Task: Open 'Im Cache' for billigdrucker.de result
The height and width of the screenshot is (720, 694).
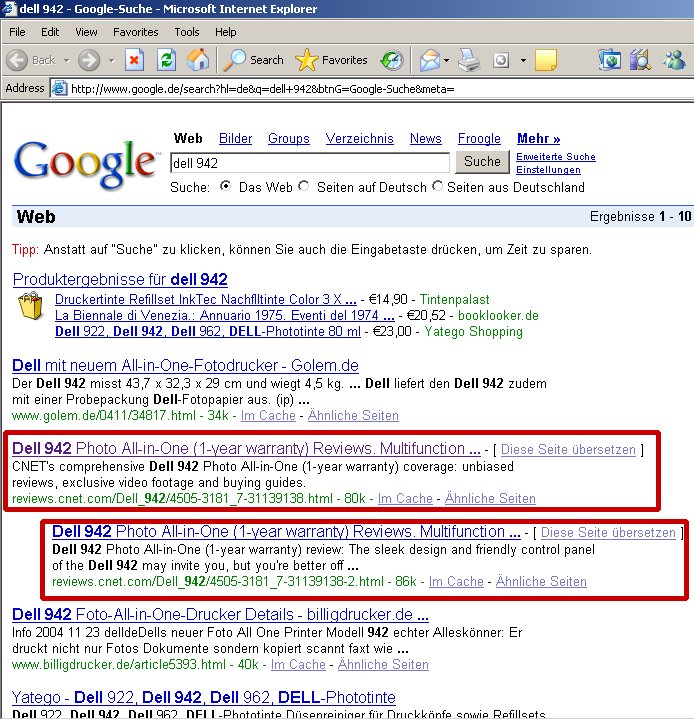Action: click(x=298, y=665)
